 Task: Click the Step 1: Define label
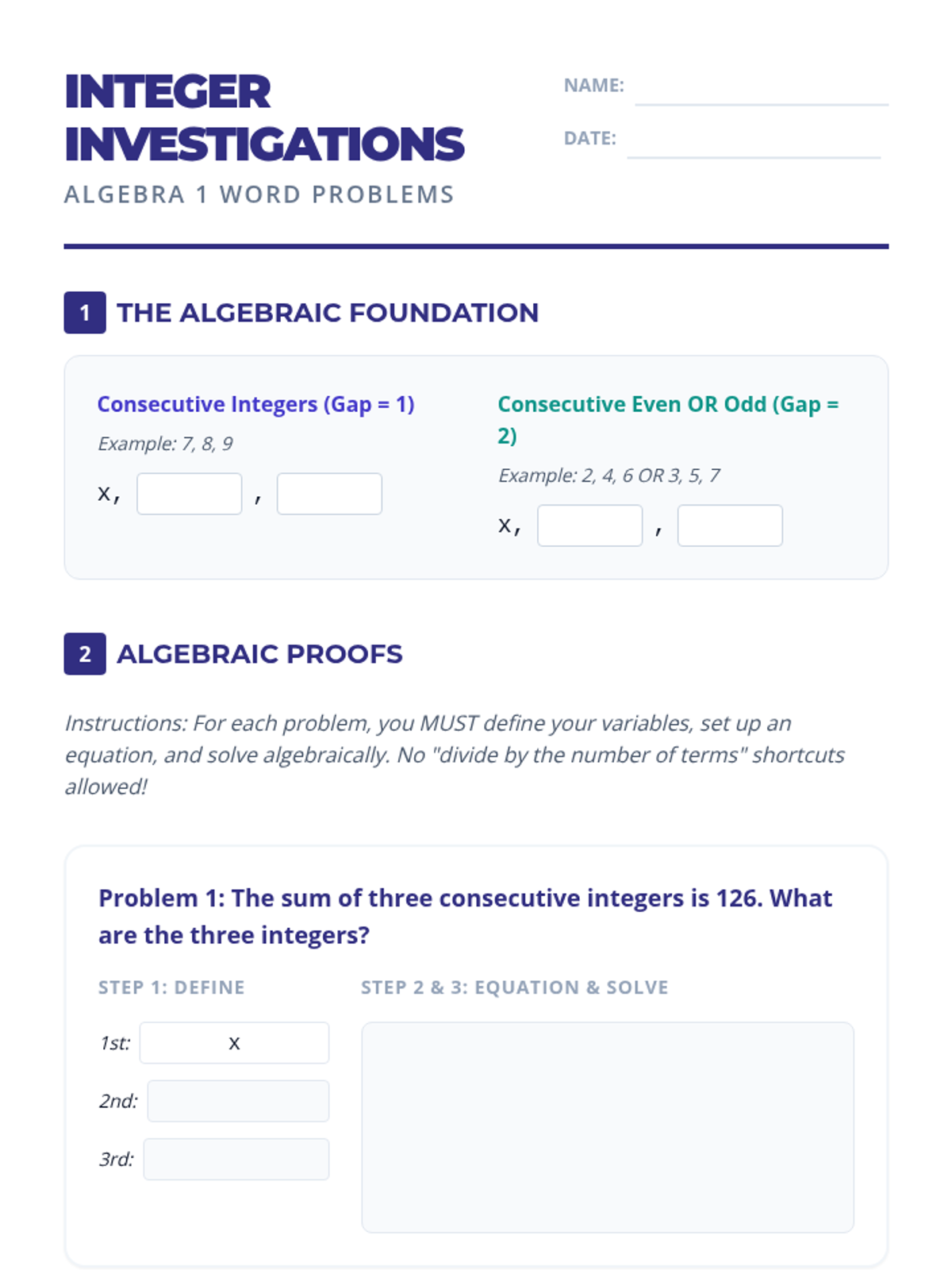click(x=171, y=987)
